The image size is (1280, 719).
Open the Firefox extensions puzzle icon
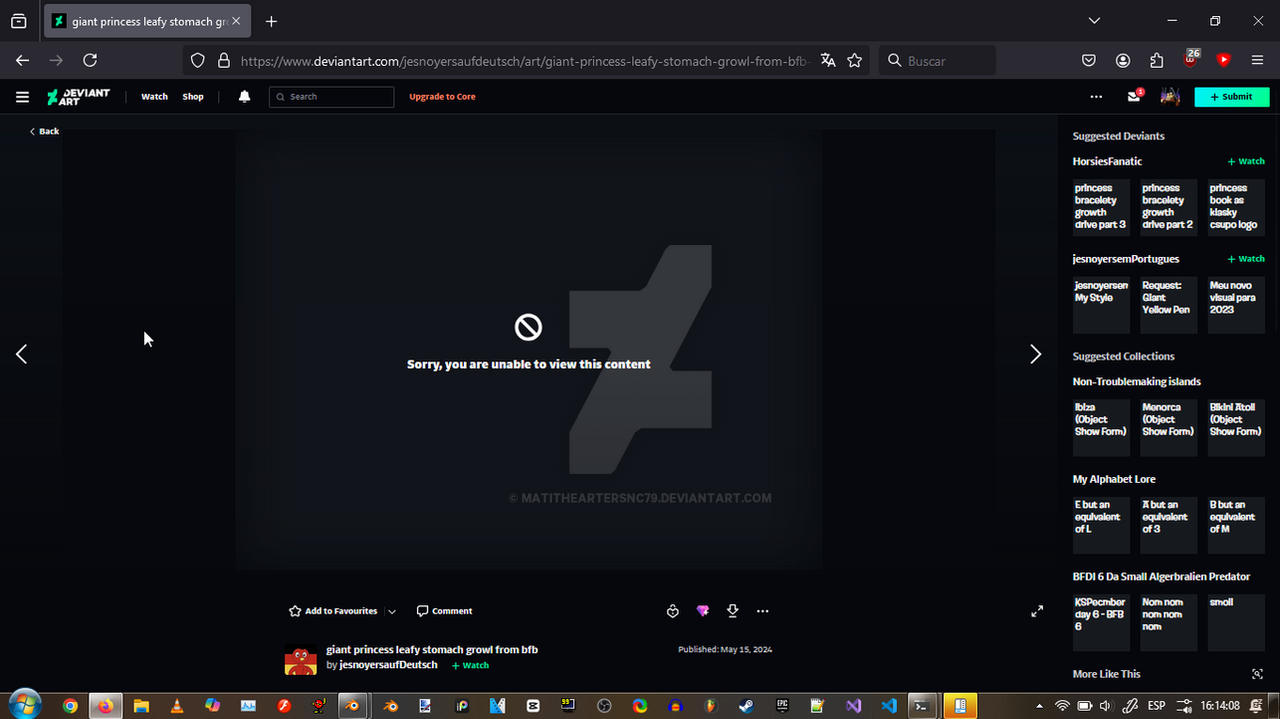coord(1157,60)
